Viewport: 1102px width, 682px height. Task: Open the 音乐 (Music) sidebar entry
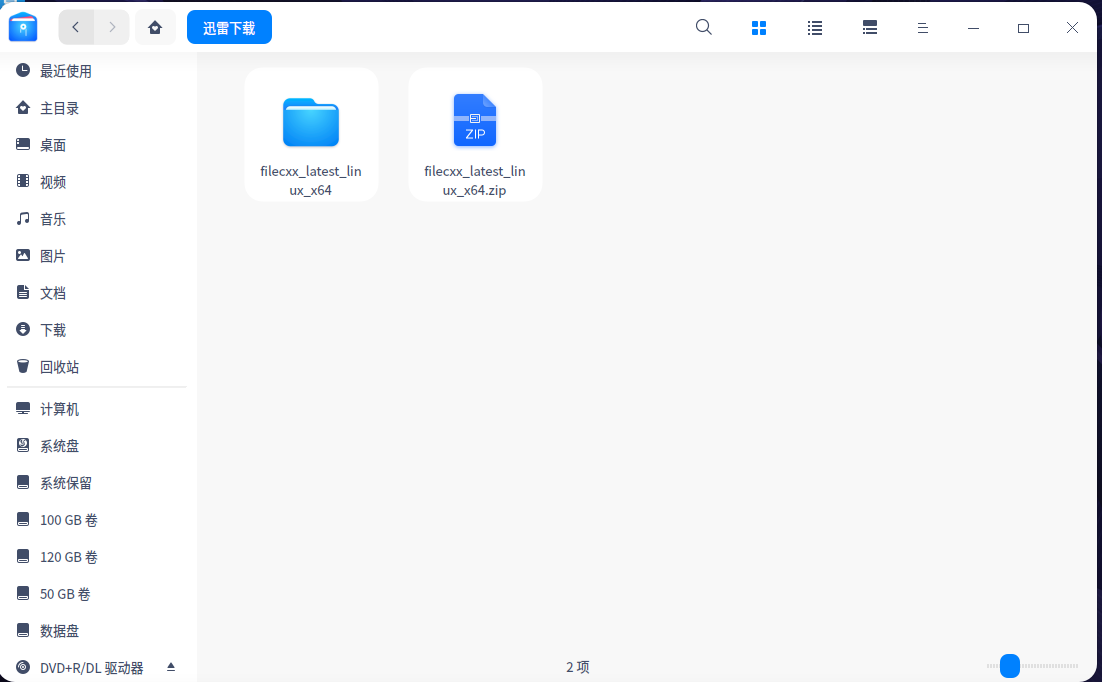coord(52,218)
